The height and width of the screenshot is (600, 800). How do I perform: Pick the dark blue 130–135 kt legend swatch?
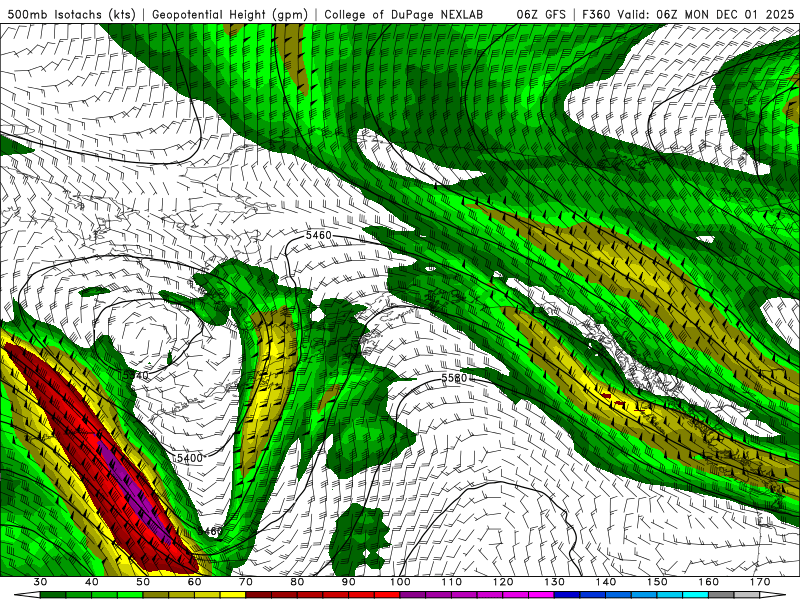click(x=567, y=595)
